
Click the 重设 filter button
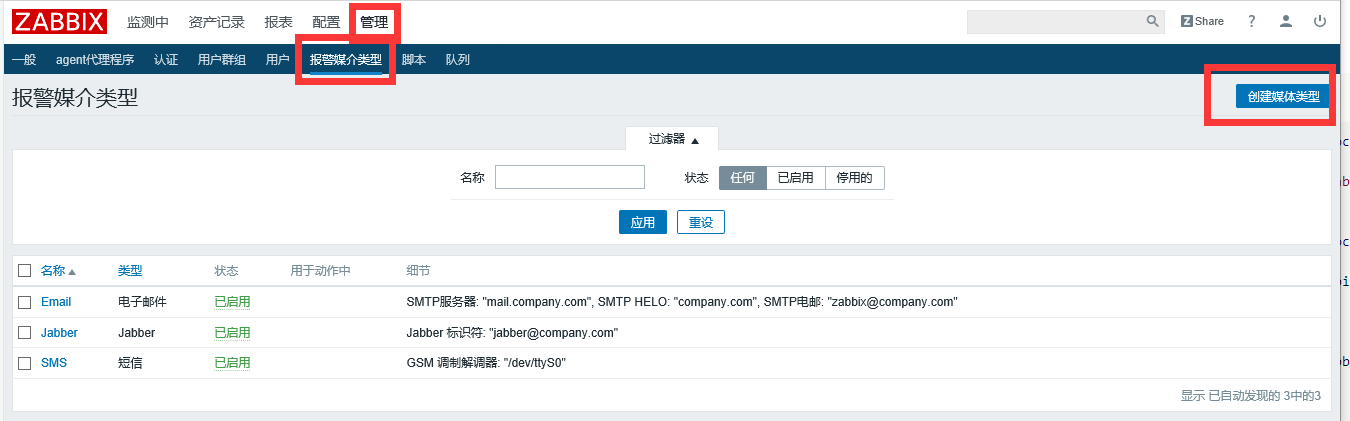701,222
